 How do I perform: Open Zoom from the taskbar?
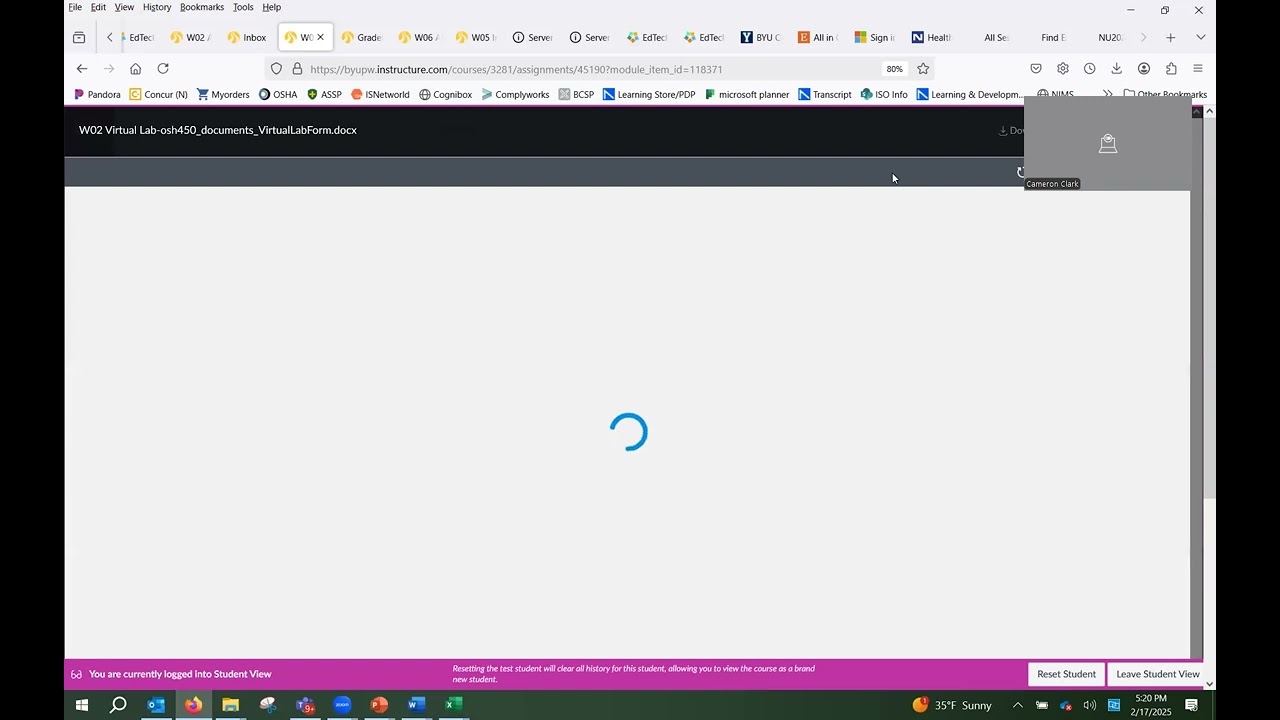coord(342,705)
